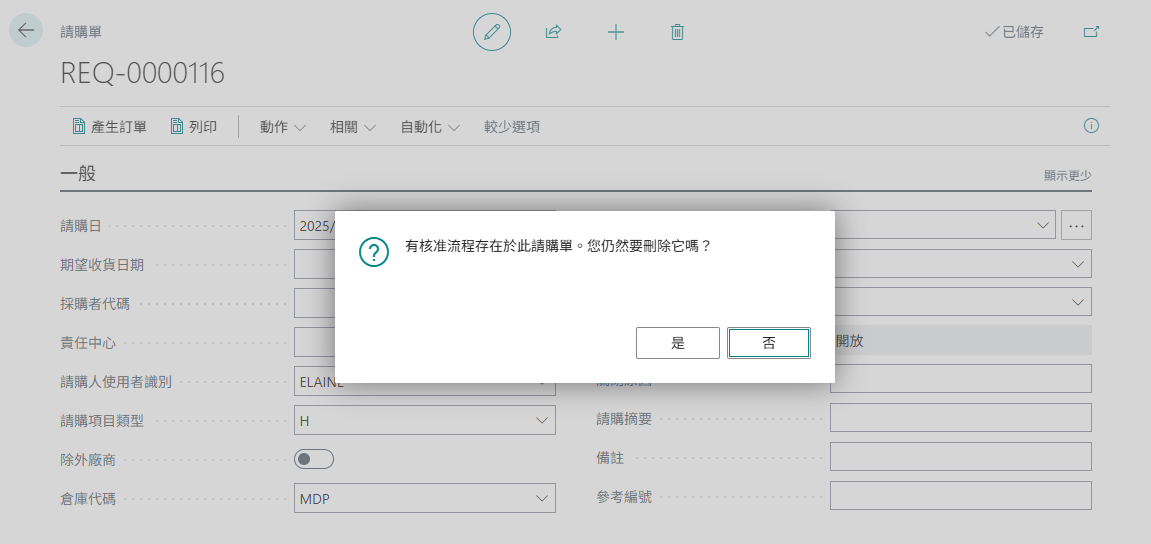Click the information icon on toolbar
The width and height of the screenshot is (1151, 544).
[x=1092, y=126]
